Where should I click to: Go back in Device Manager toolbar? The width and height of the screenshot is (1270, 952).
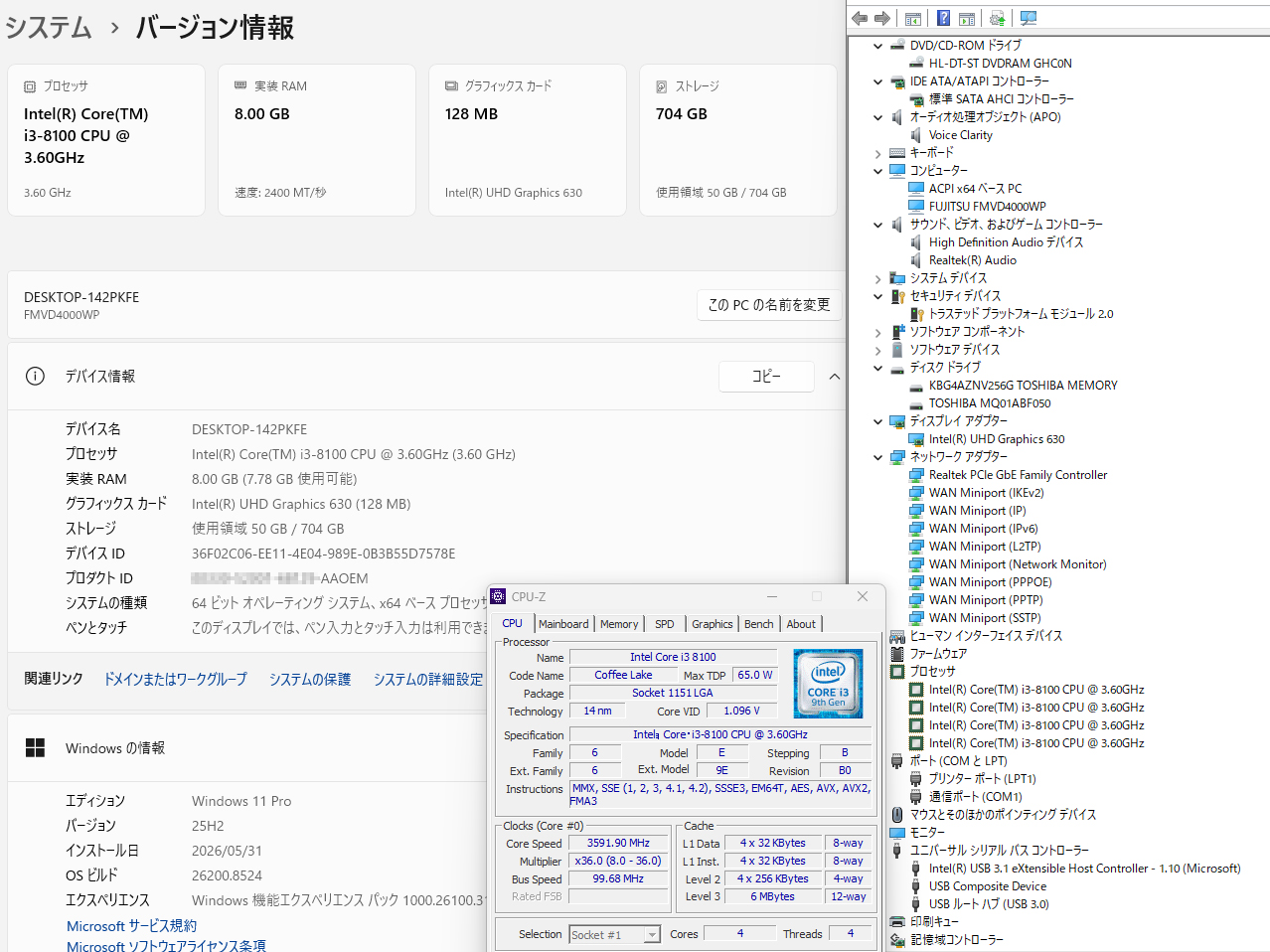860,18
